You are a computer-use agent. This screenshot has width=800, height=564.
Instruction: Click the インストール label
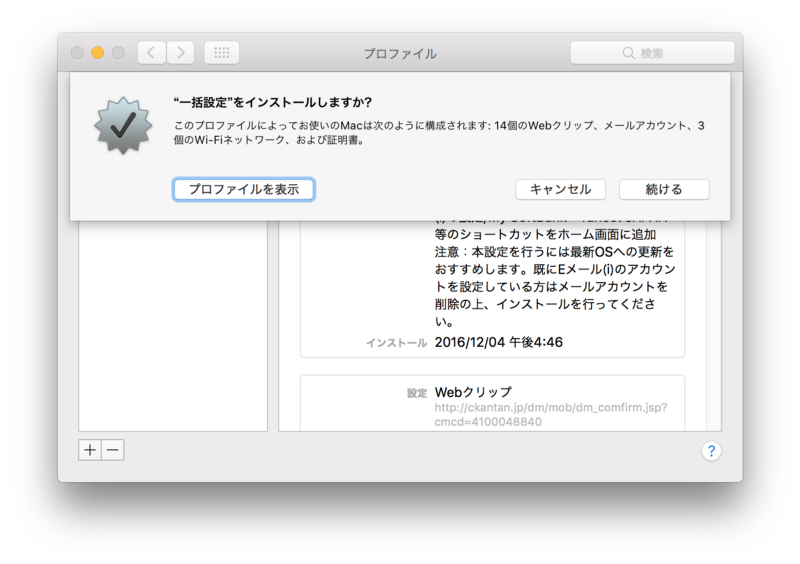click(x=396, y=343)
